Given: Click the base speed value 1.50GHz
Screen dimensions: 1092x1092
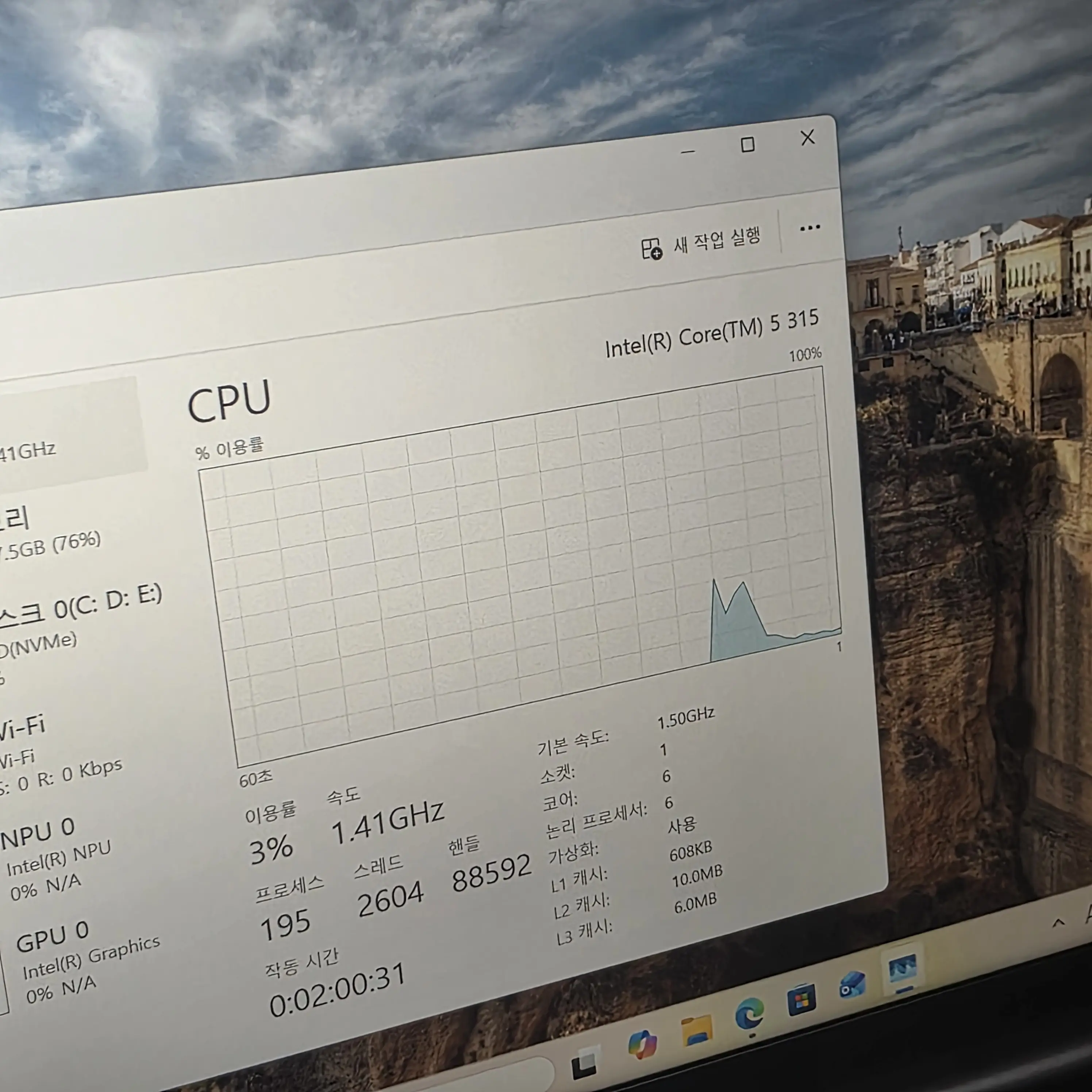Looking at the screenshot, I should (x=686, y=718).
